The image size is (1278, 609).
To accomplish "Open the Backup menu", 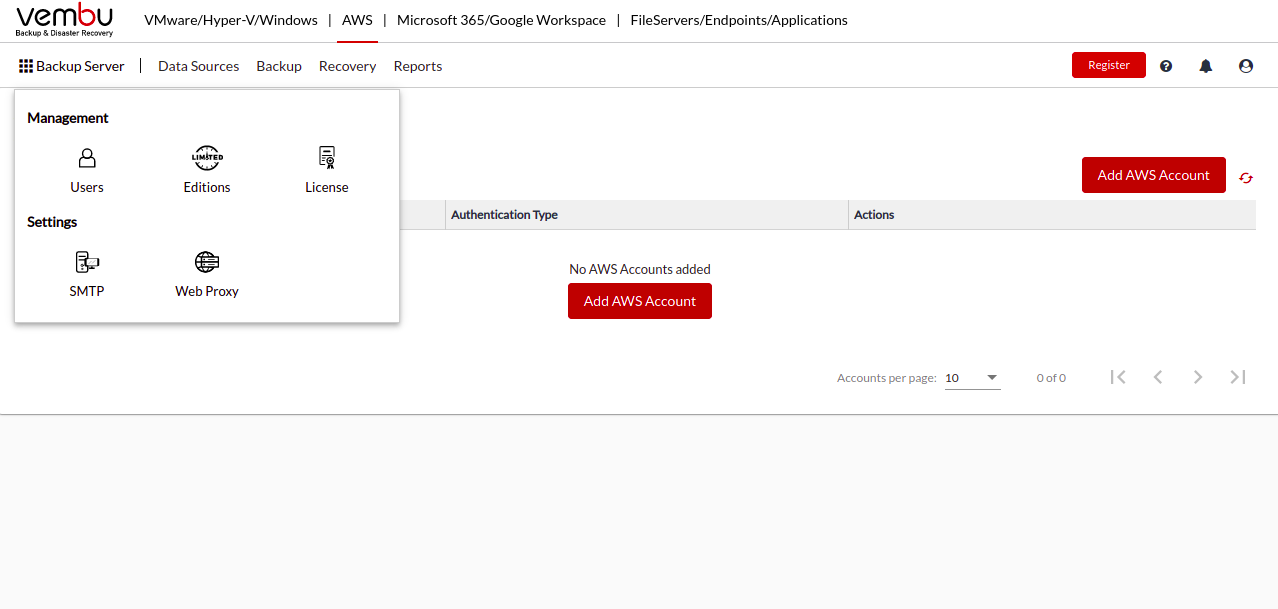I will (x=279, y=66).
